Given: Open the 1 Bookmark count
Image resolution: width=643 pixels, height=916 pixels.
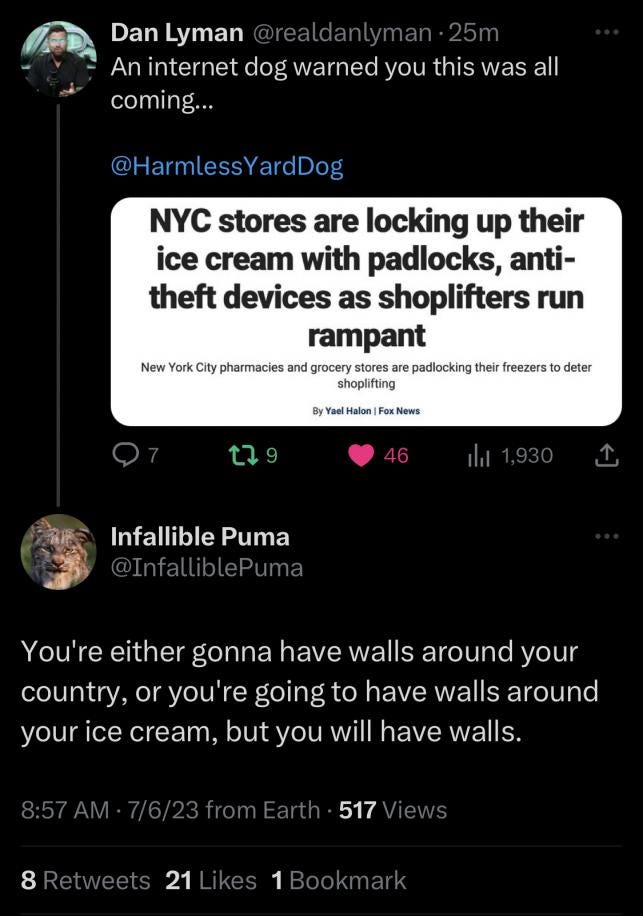Looking at the screenshot, I should click(x=339, y=880).
